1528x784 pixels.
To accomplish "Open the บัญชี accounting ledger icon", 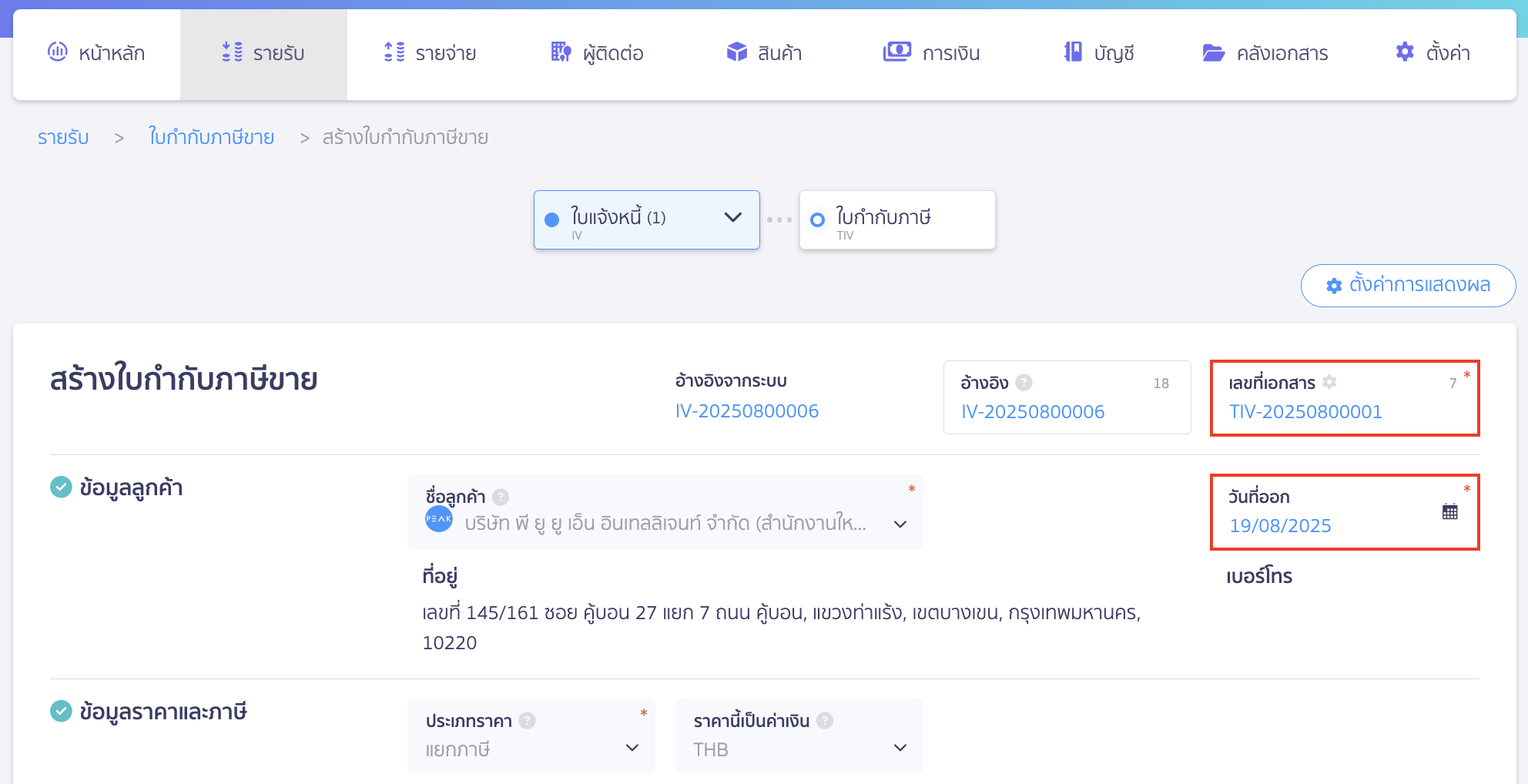I will coord(1071,52).
